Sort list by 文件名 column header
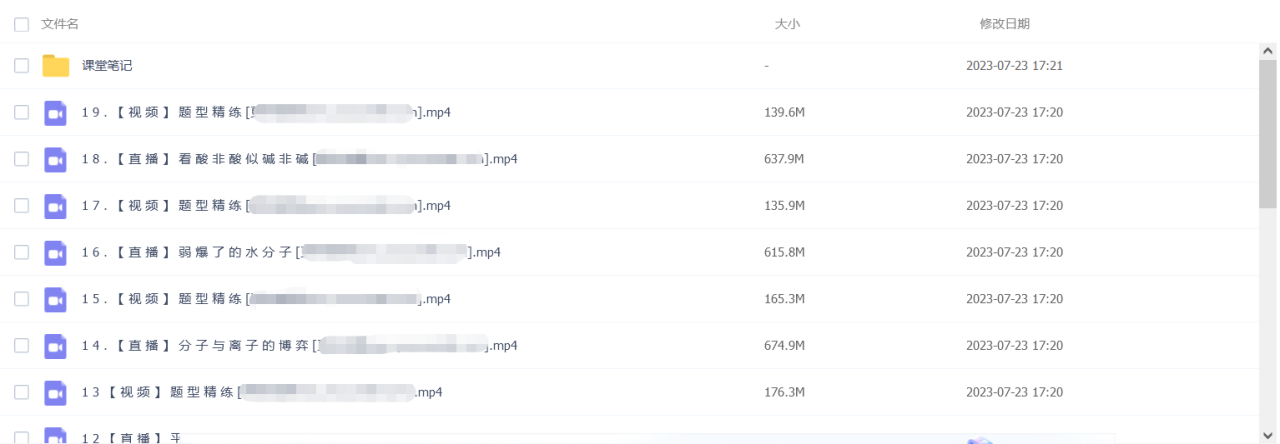 click(x=60, y=24)
